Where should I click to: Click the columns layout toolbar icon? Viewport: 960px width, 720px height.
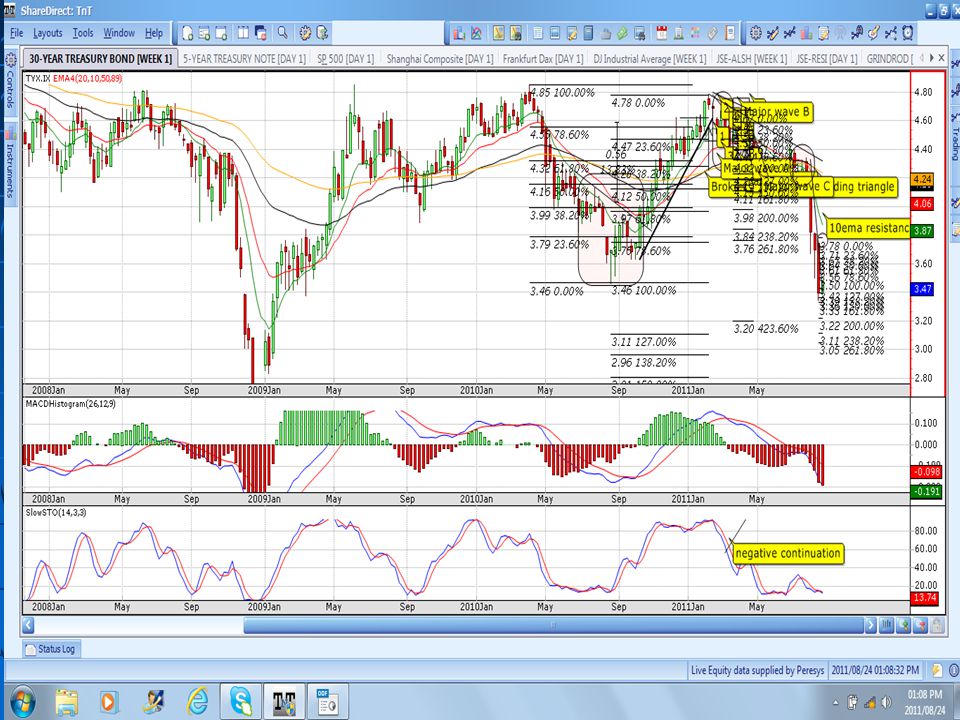point(244,32)
